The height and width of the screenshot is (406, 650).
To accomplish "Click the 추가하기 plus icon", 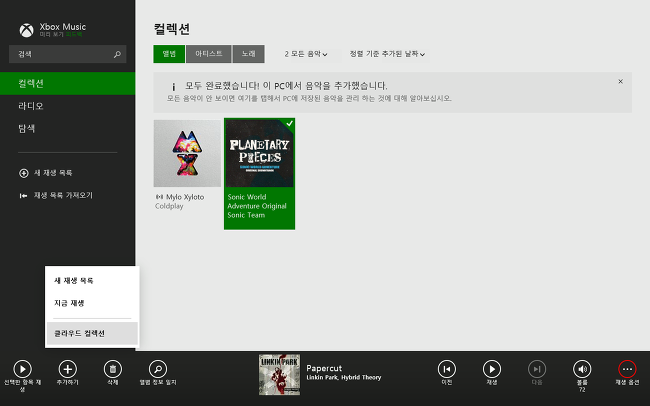I will 68,369.
